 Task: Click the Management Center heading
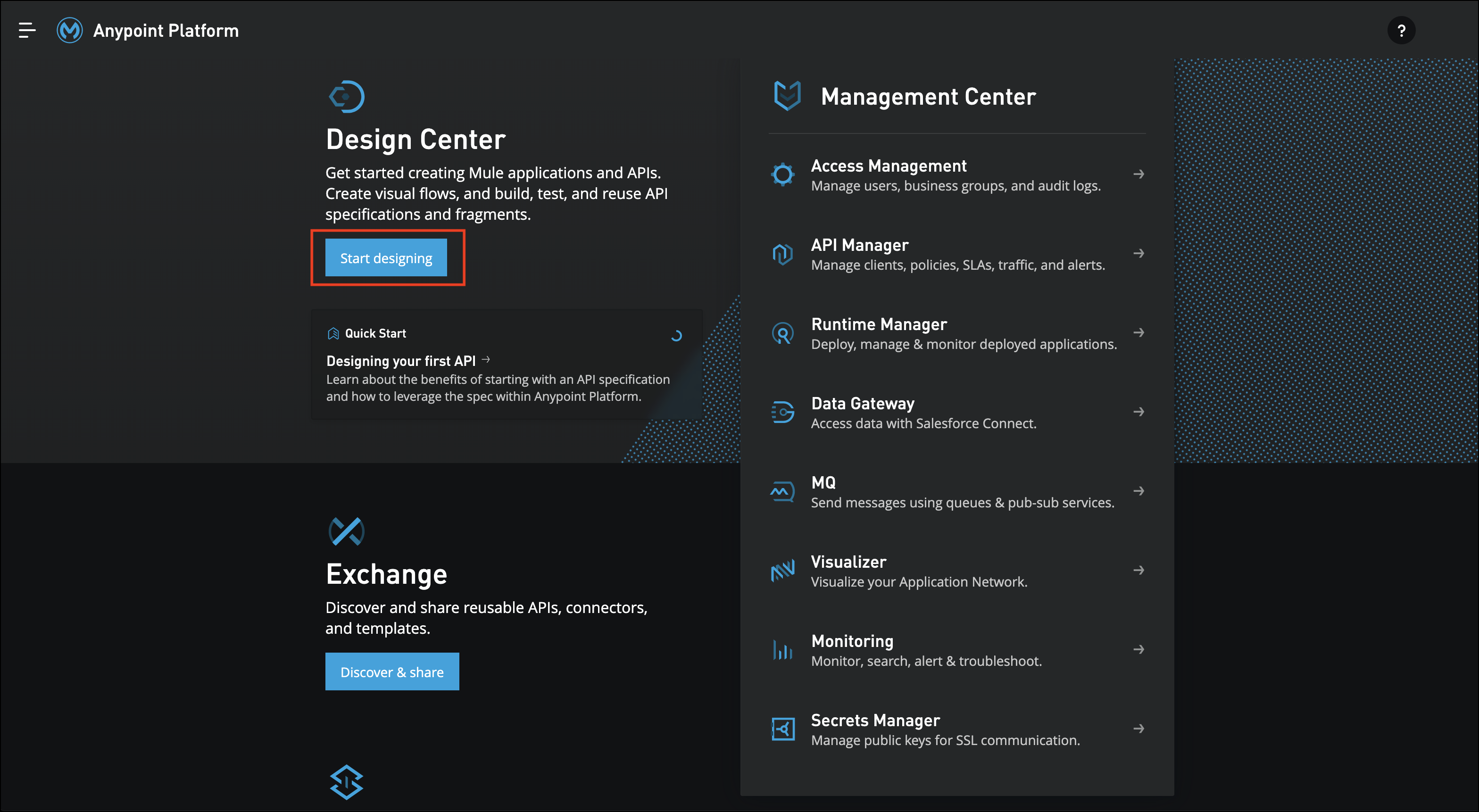coord(929,97)
